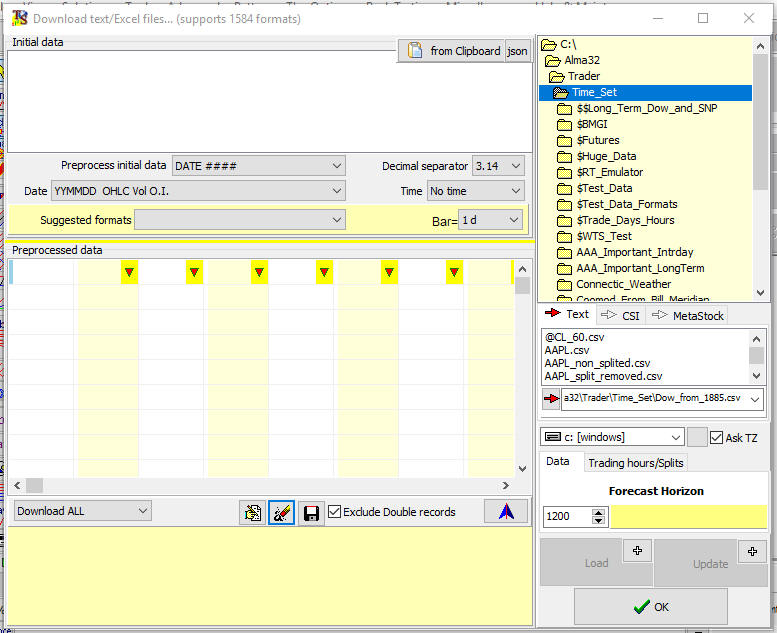The image size is (777, 633).
Task: Uncheck the Ask TZ checkbox
Action: tap(717, 437)
